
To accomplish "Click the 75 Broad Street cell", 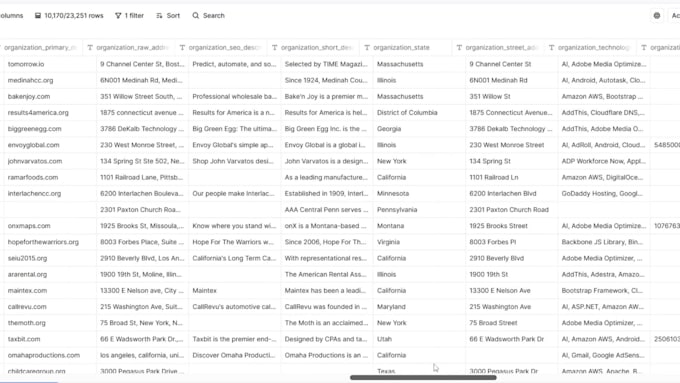I will tap(512, 323).
